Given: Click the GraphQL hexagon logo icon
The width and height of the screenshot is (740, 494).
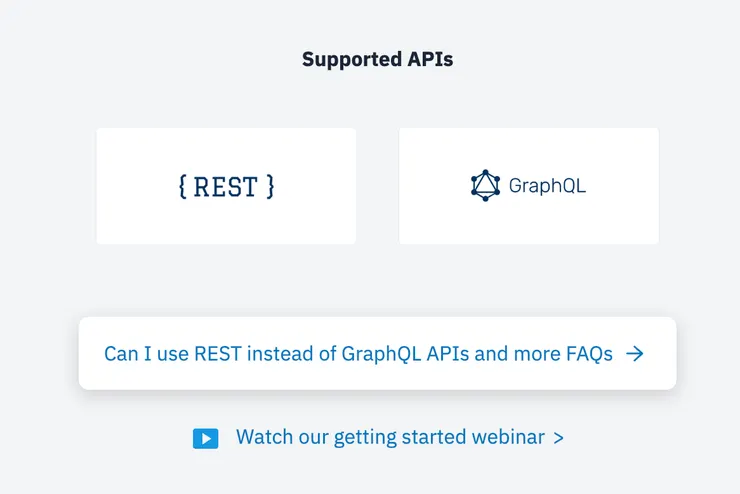Looking at the screenshot, I should (x=485, y=185).
